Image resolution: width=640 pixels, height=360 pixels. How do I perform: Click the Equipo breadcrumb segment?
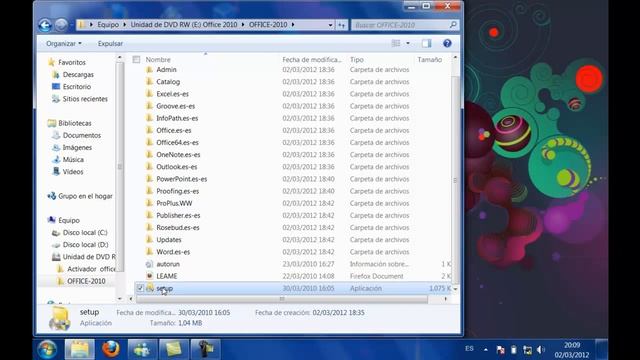[108, 25]
